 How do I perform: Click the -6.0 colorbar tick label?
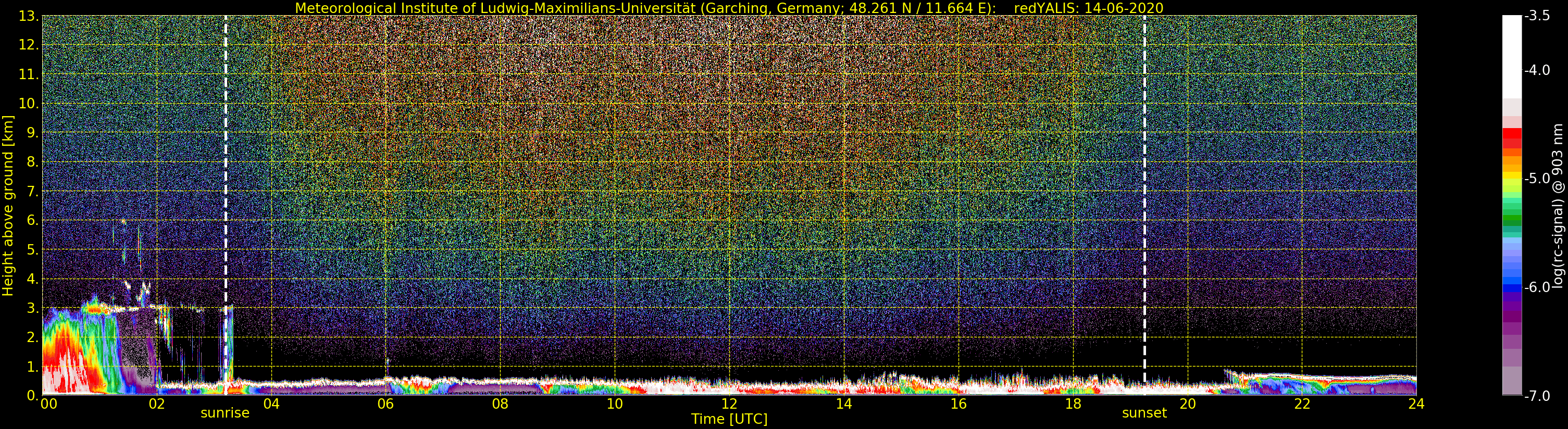(1537, 287)
